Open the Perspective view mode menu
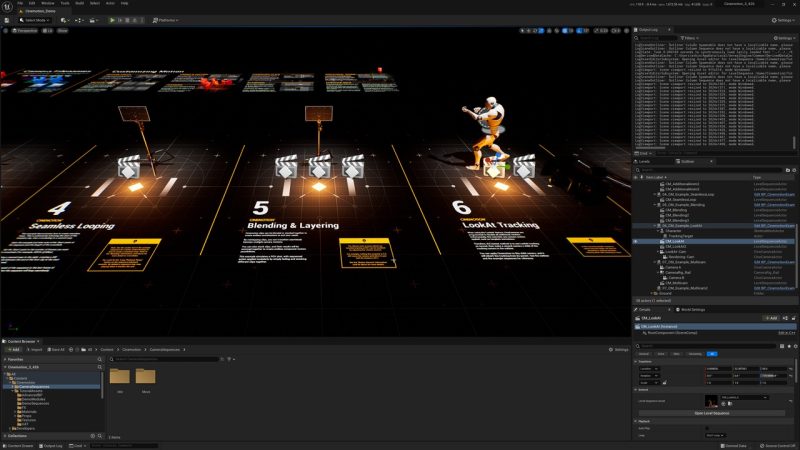The image size is (800, 450). click(25, 31)
